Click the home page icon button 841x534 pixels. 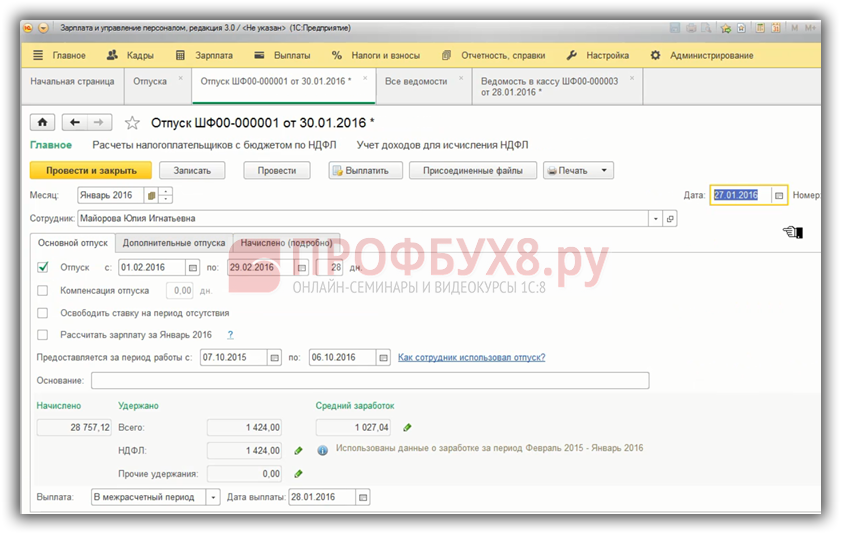(42, 123)
